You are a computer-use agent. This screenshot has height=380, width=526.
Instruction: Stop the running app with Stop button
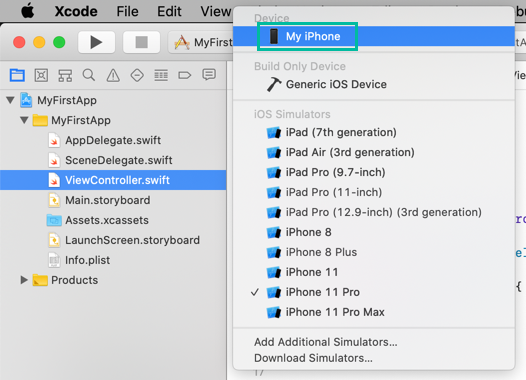tap(141, 42)
